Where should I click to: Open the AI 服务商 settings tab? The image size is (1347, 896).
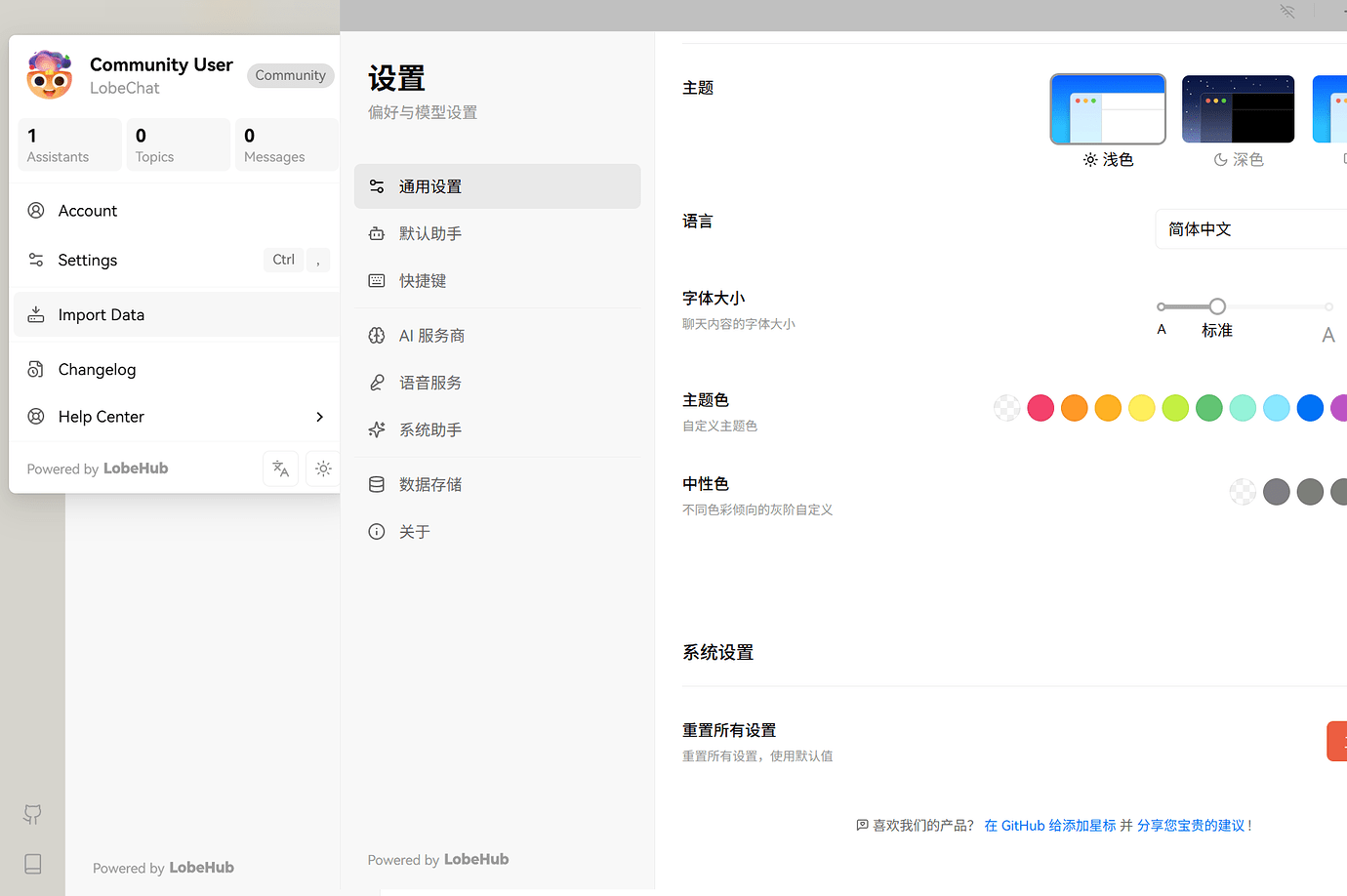point(497,336)
